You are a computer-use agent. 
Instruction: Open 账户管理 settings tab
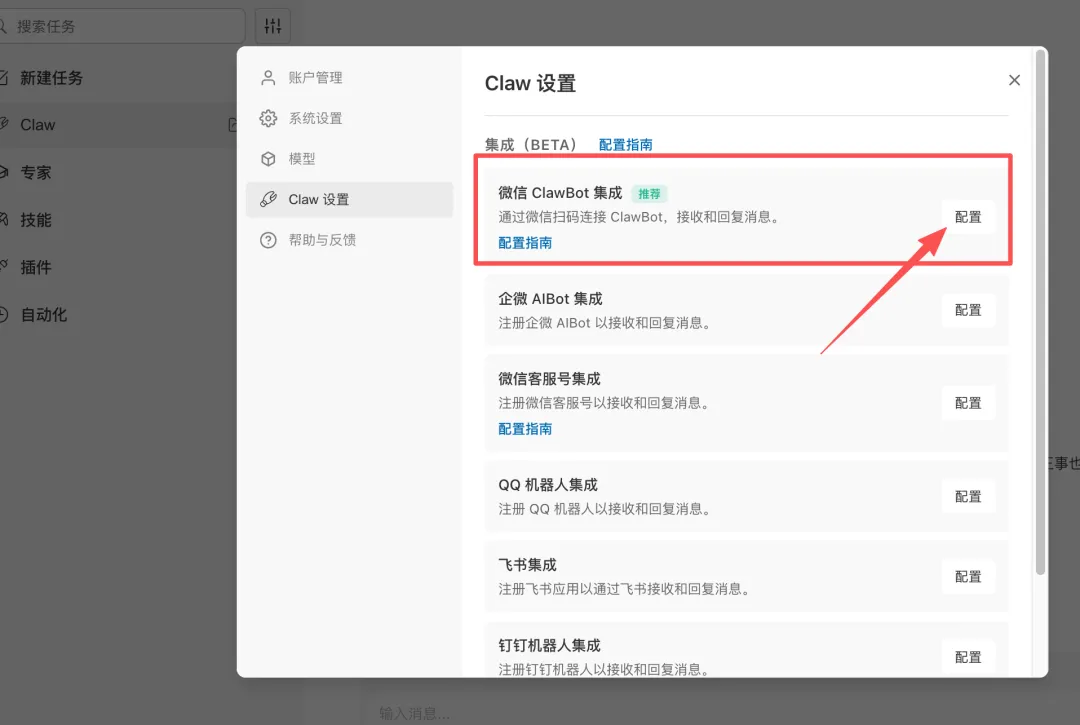point(349,78)
